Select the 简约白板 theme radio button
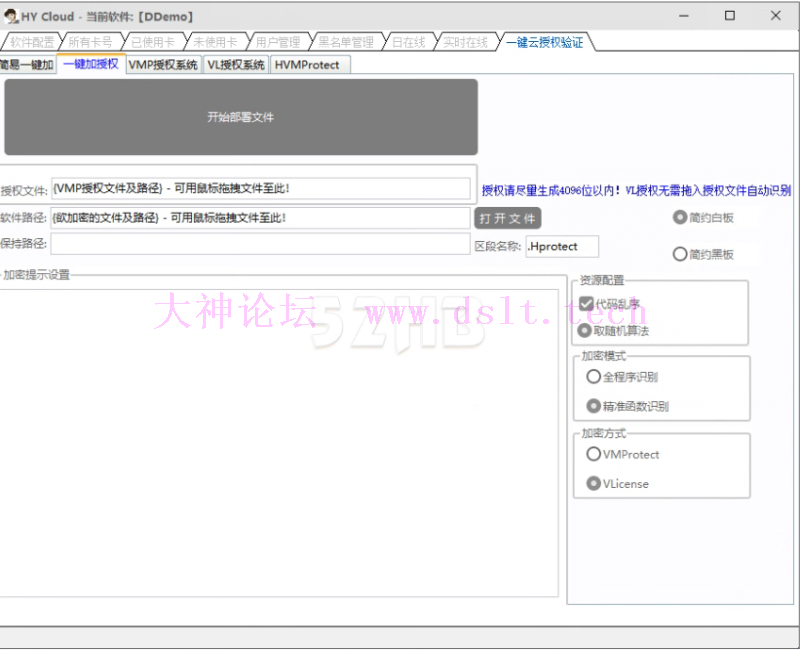801x650 pixels. pyautogui.click(x=680, y=217)
